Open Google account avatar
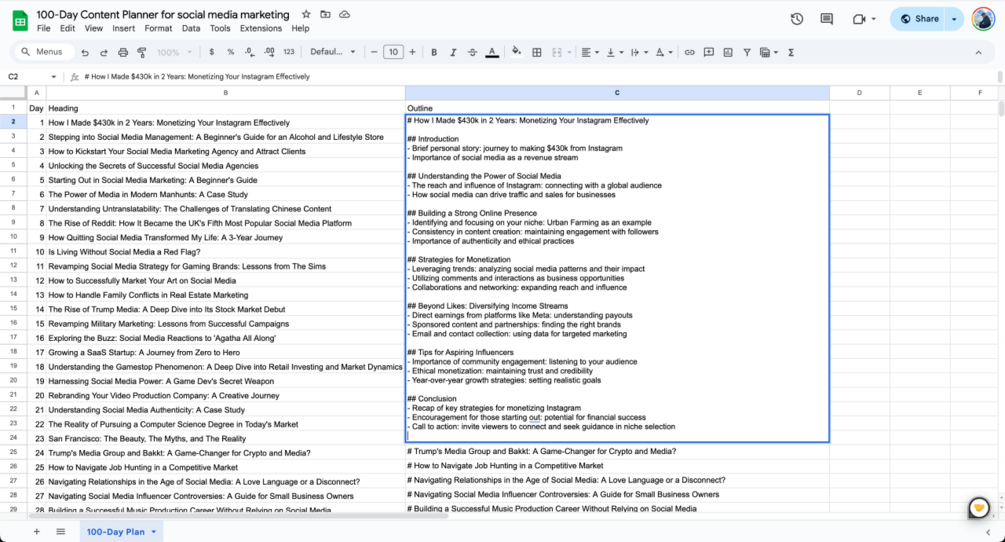The width and height of the screenshot is (1005, 542). point(983,19)
